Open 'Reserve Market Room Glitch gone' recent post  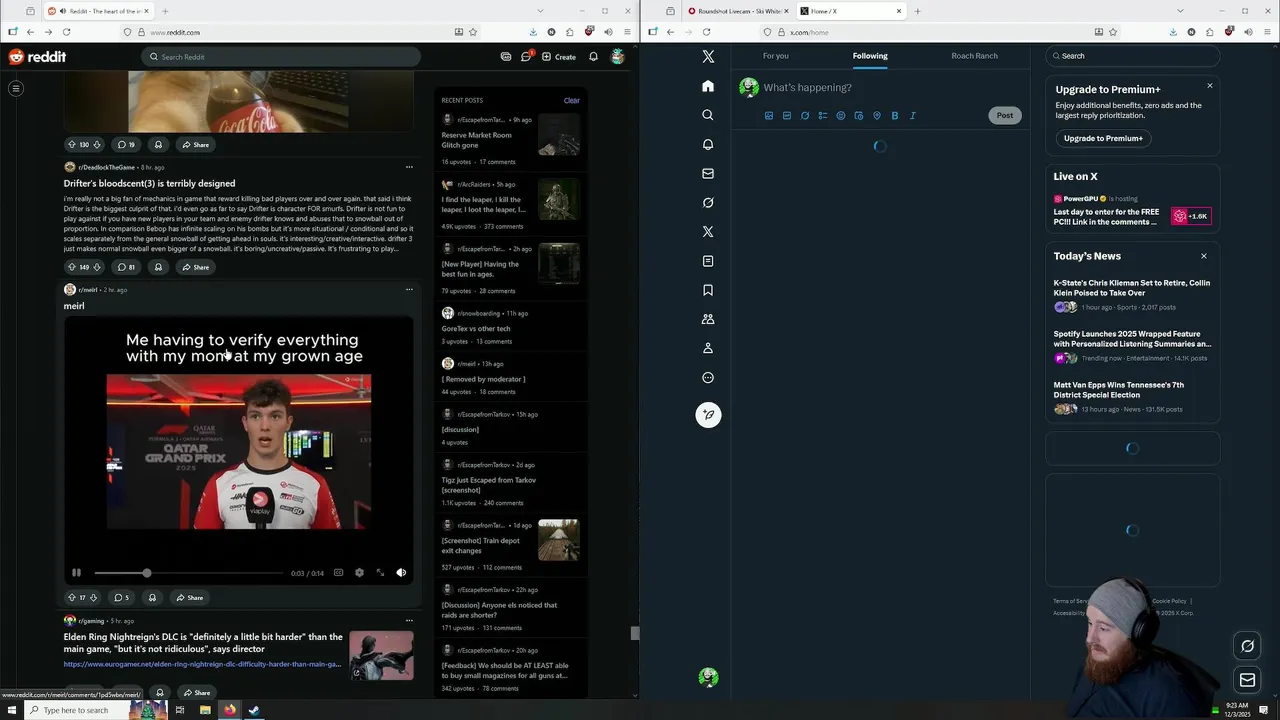(x=476, y=140)
